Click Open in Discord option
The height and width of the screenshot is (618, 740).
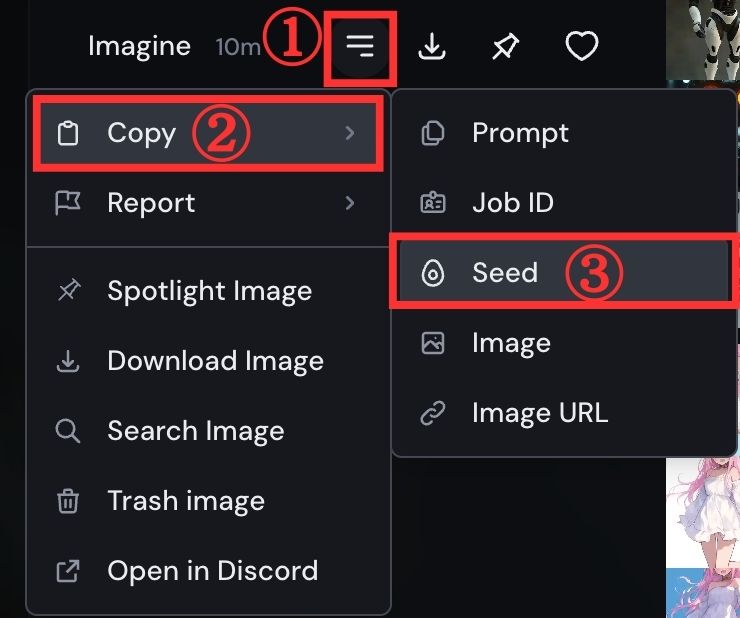[212, 571]
